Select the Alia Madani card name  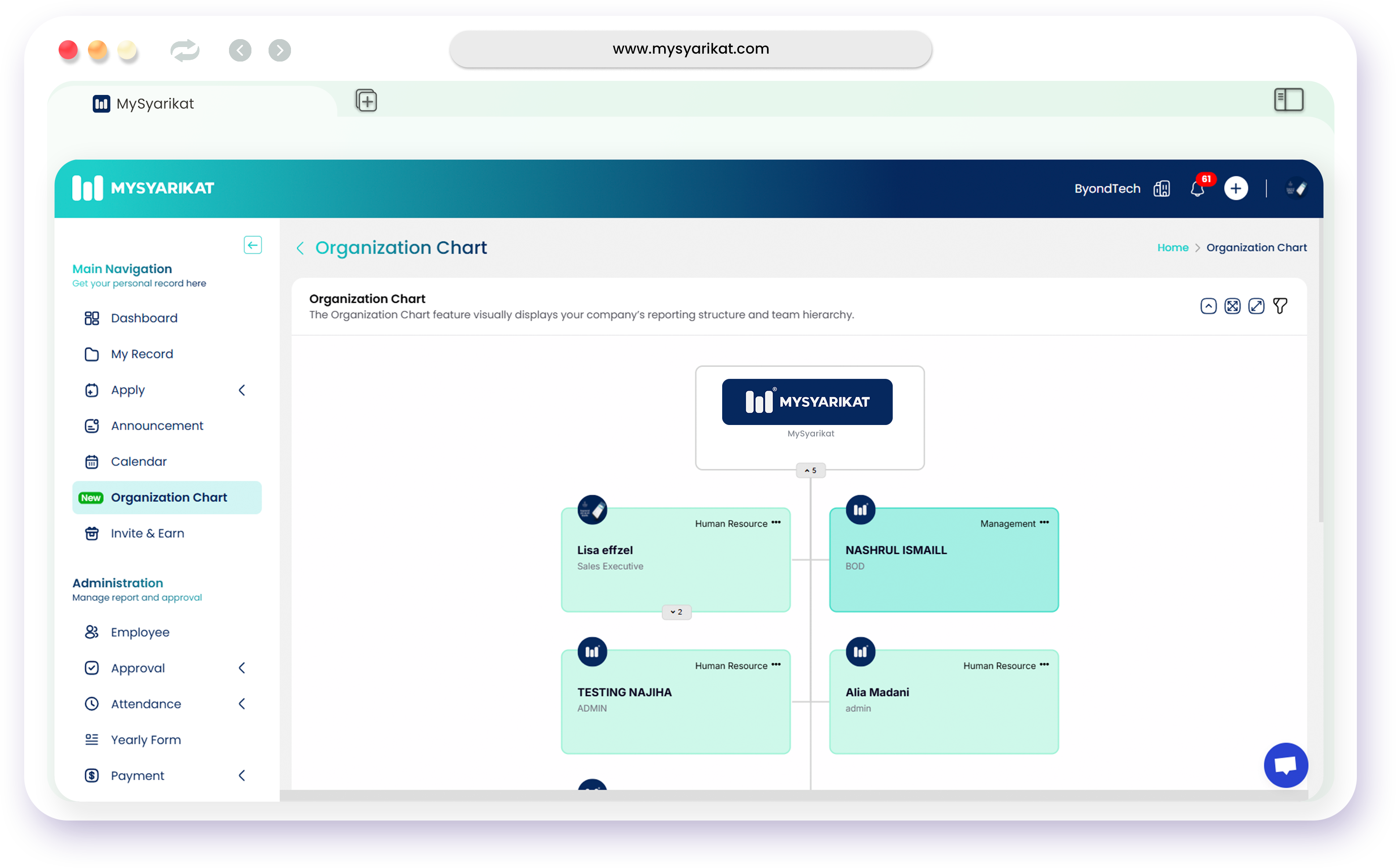877,692
